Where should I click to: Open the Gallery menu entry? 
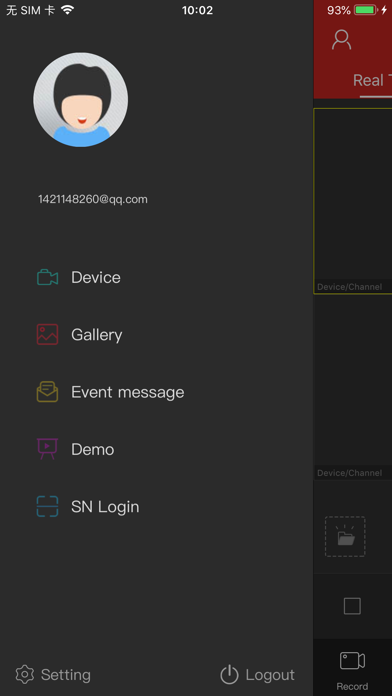pos(97,335)
